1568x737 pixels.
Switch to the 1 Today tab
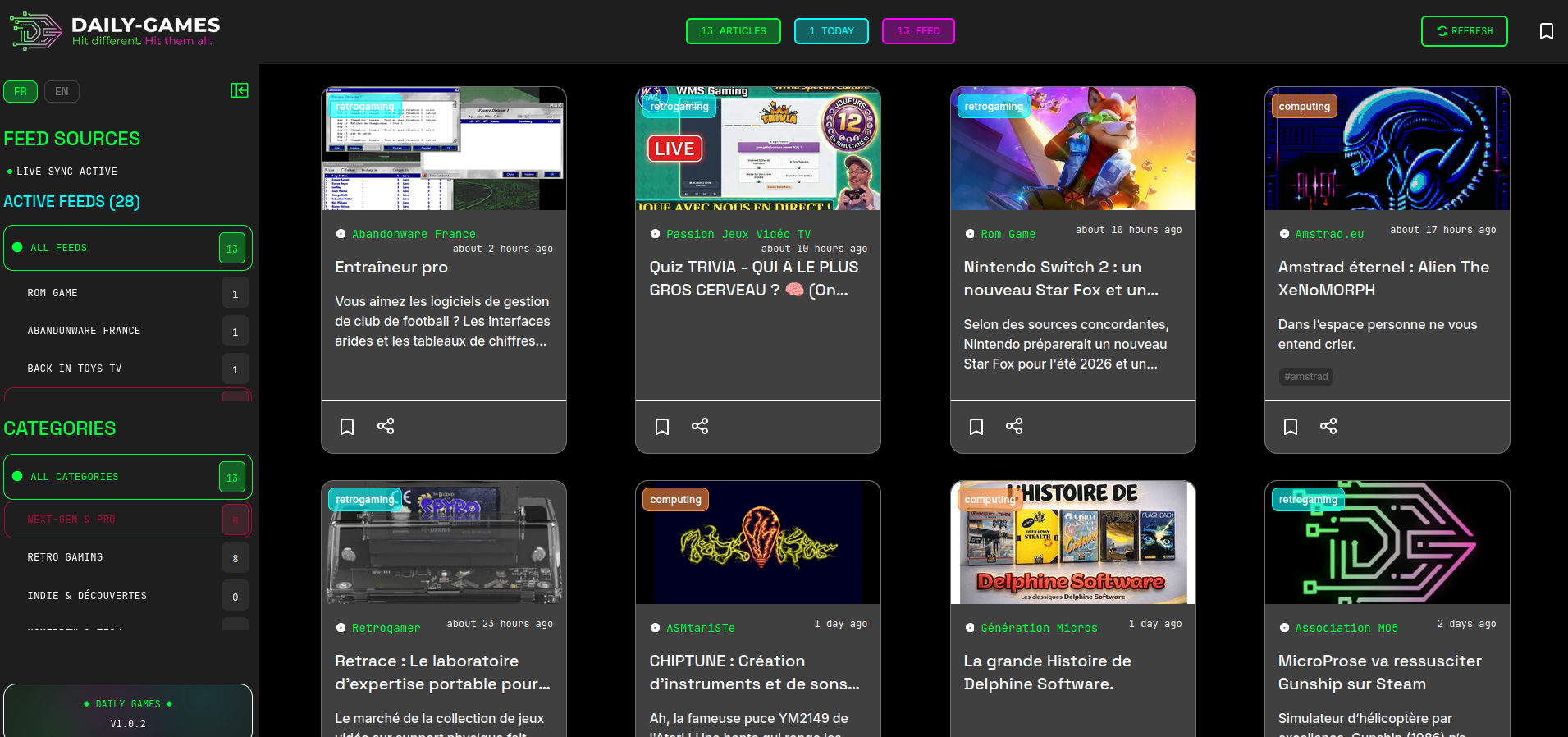(831, 31)
